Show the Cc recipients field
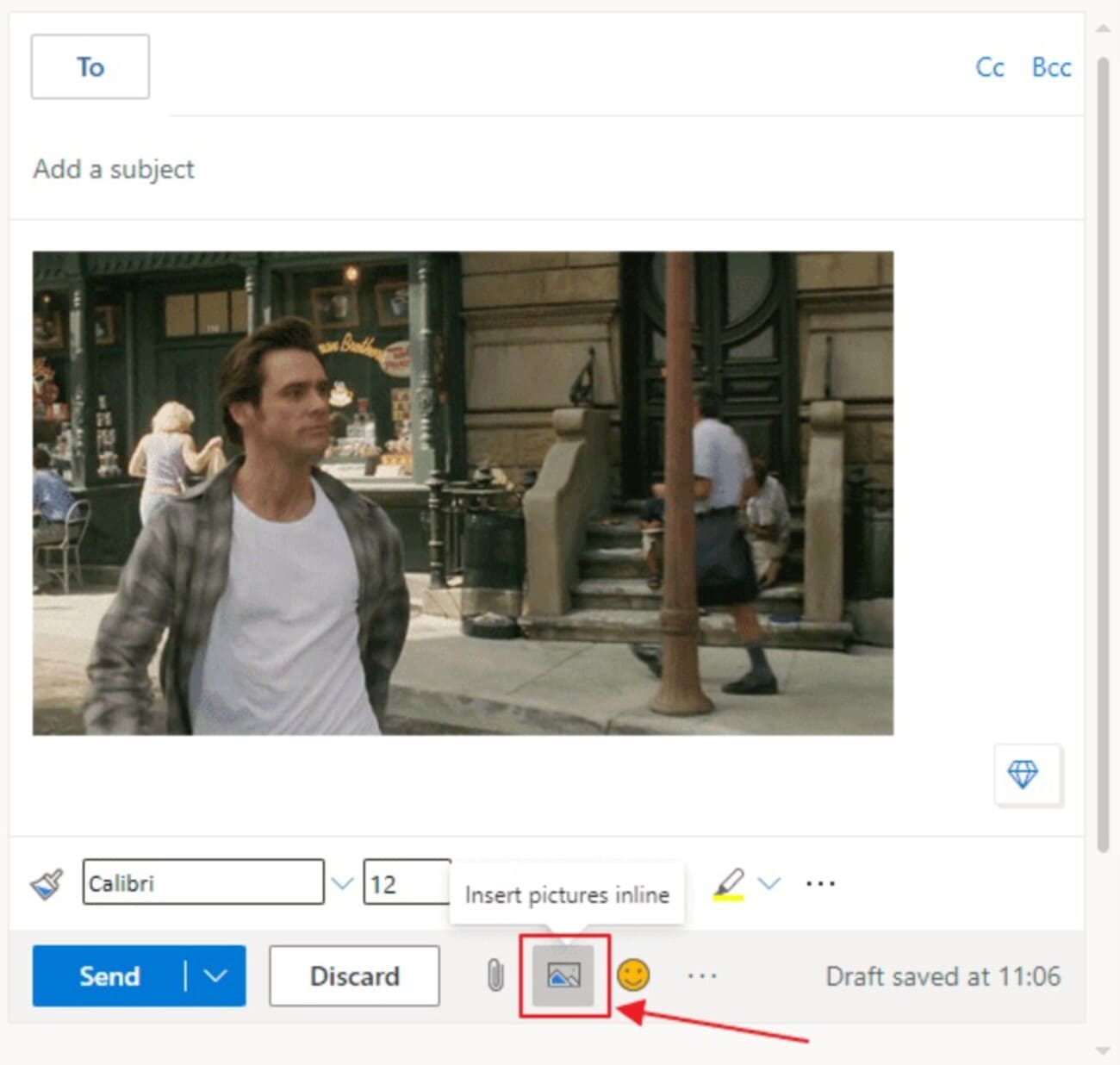This screenshot has width=1120, height=1065. [x=989, y=68]
